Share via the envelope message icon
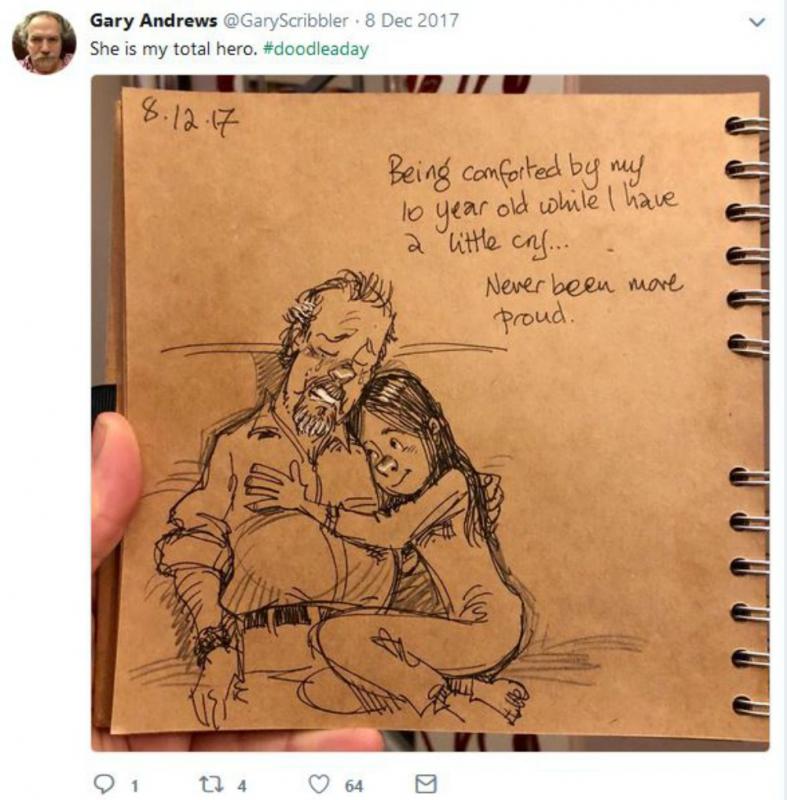 point(425,783)
